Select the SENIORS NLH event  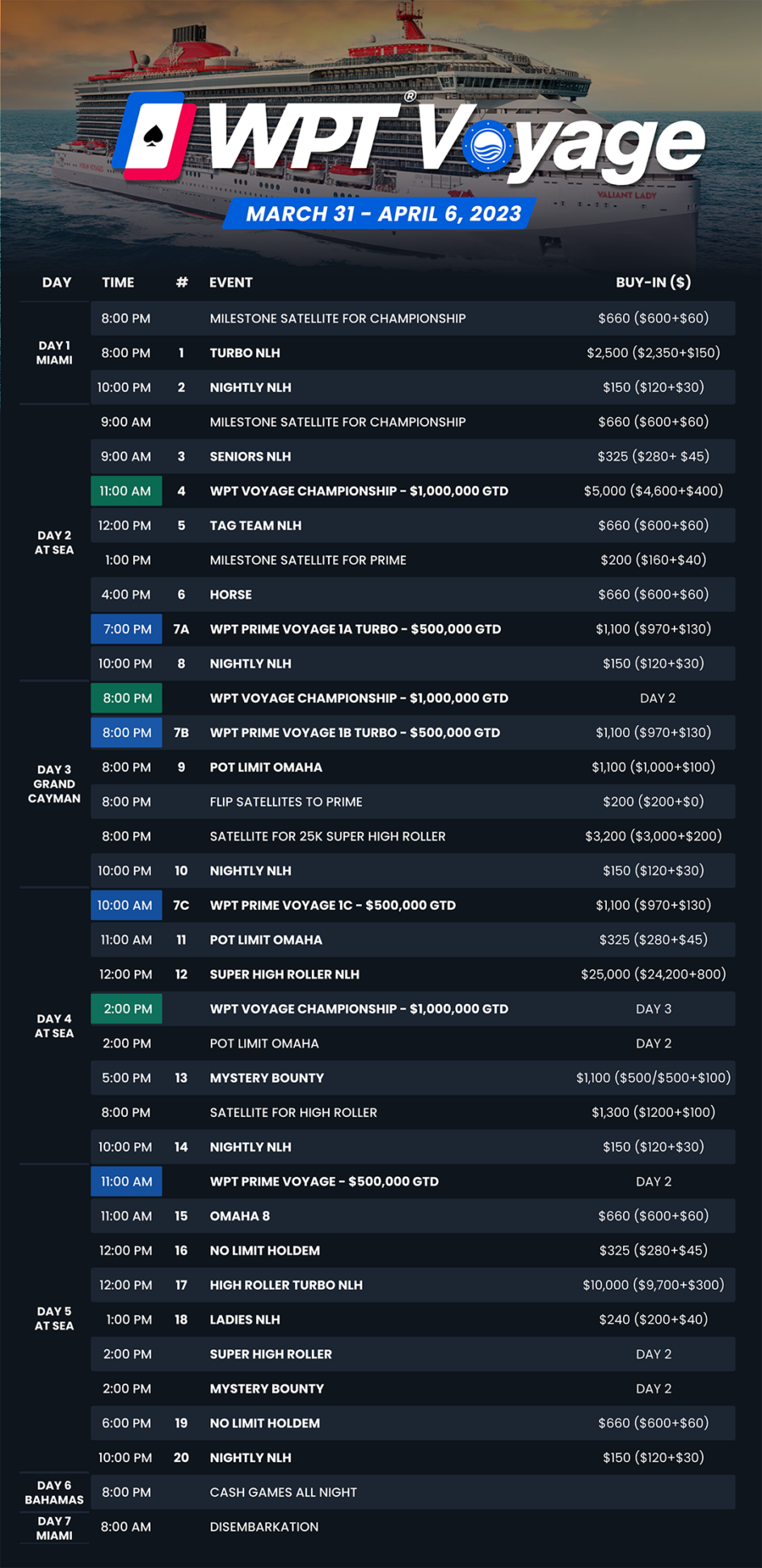(x=250, y=457)
